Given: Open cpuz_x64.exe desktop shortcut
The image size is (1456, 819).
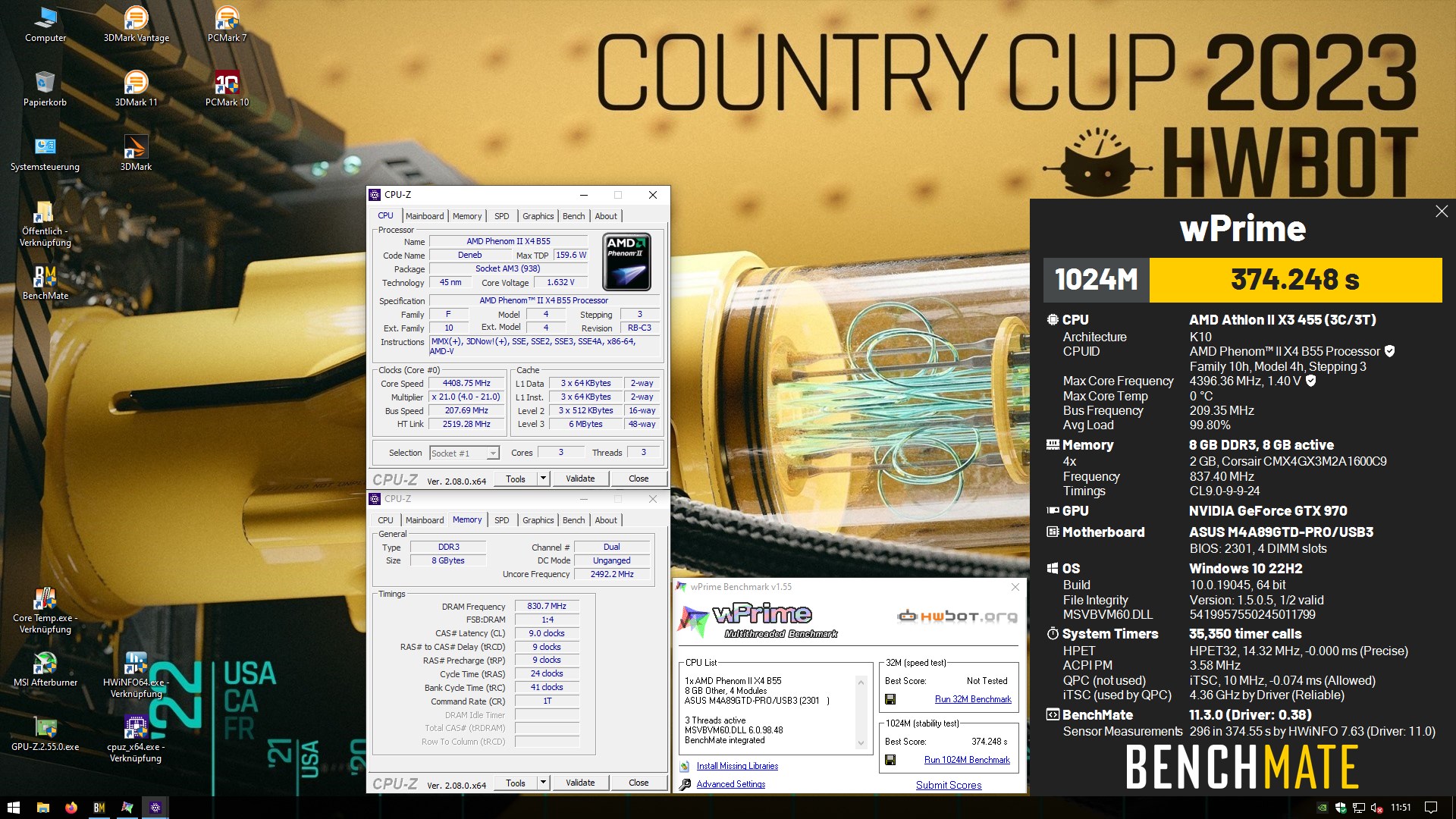Looking at the screenshot, I should (x=136, y=739).
